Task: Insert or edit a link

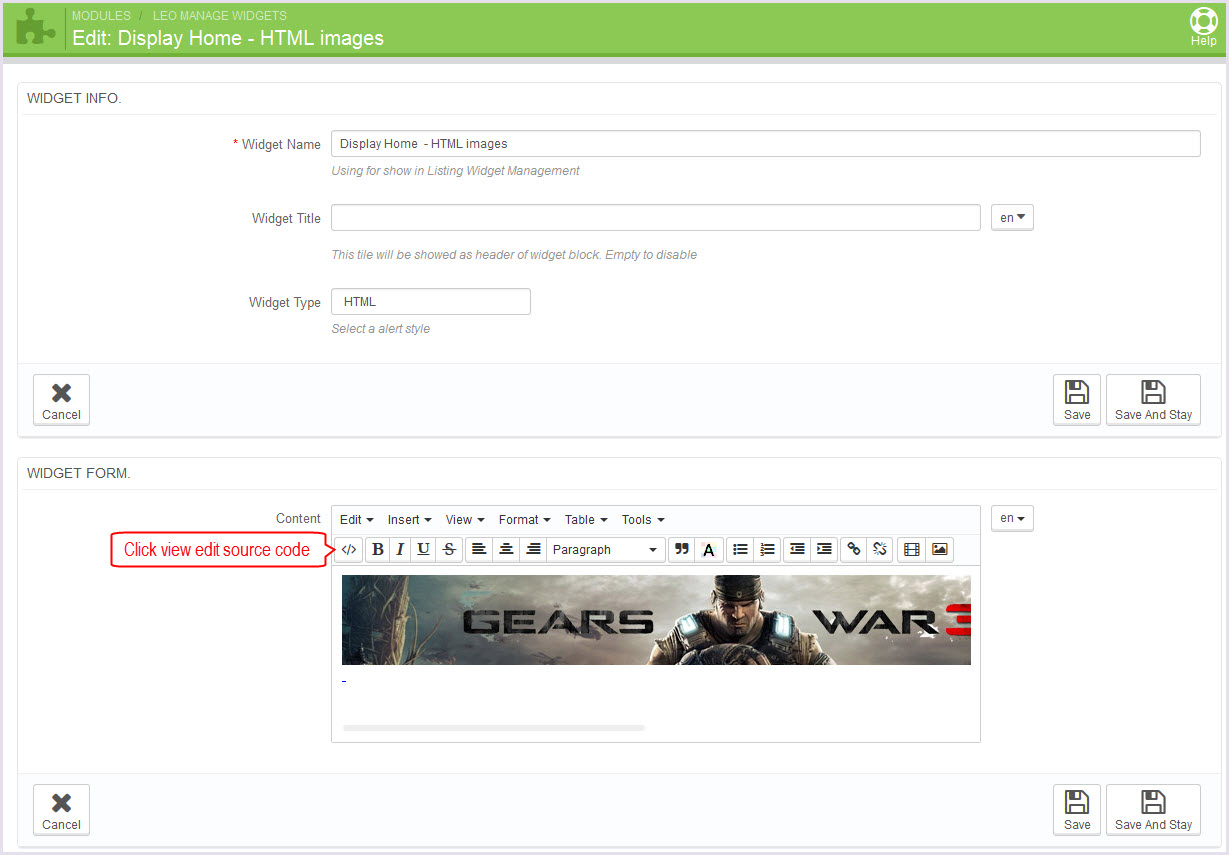Action: coord(854,549)
